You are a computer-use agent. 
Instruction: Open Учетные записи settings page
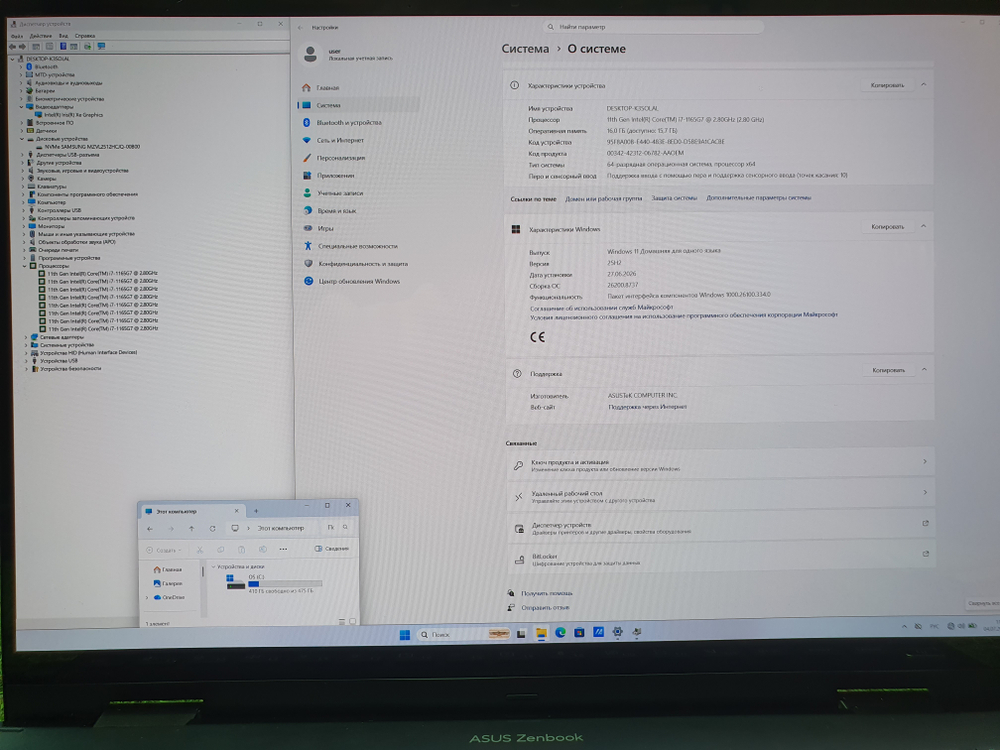click(340, 193)
